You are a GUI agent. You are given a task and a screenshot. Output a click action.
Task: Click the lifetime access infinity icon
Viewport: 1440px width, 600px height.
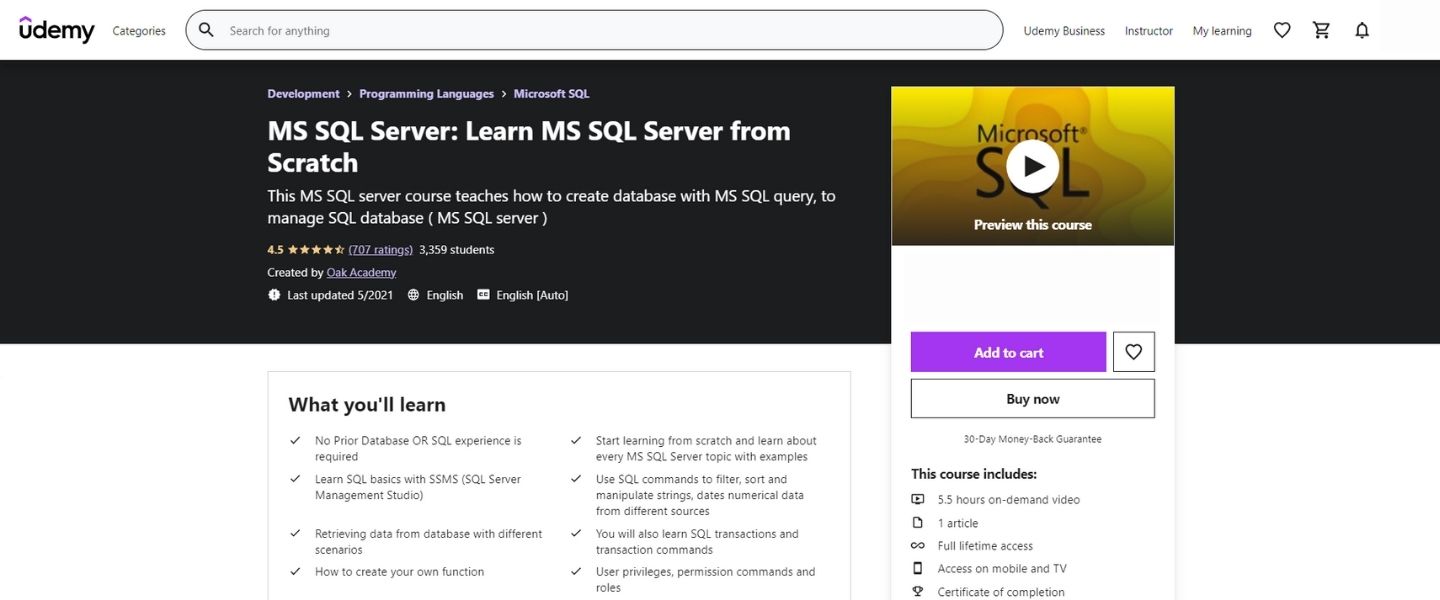[918, 546]
